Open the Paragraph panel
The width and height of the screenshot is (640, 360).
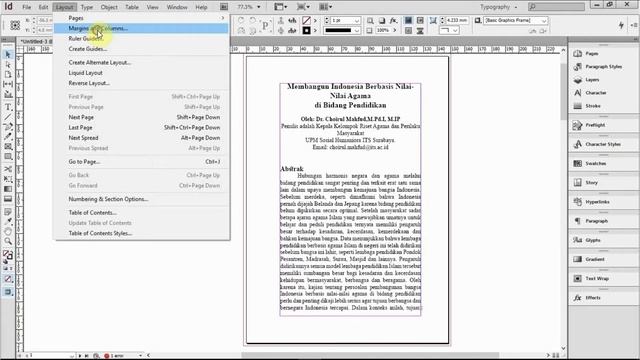click(590, 221)
